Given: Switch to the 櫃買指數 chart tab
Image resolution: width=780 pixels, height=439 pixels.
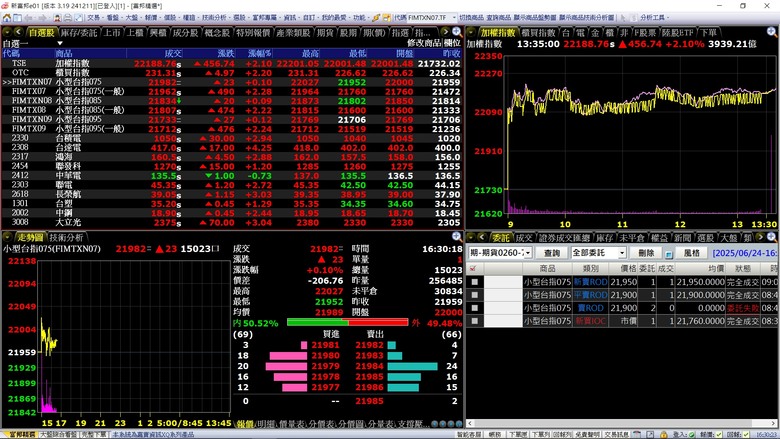Looking at the screenshot, I should (539, 33).
